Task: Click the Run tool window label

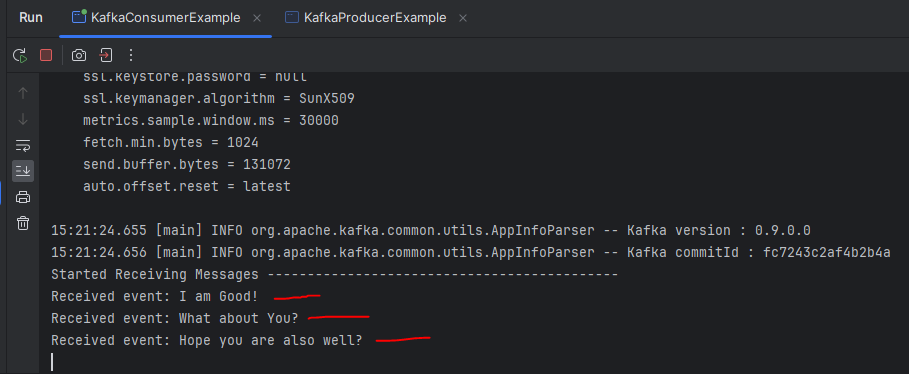Action: coord(31,18)
